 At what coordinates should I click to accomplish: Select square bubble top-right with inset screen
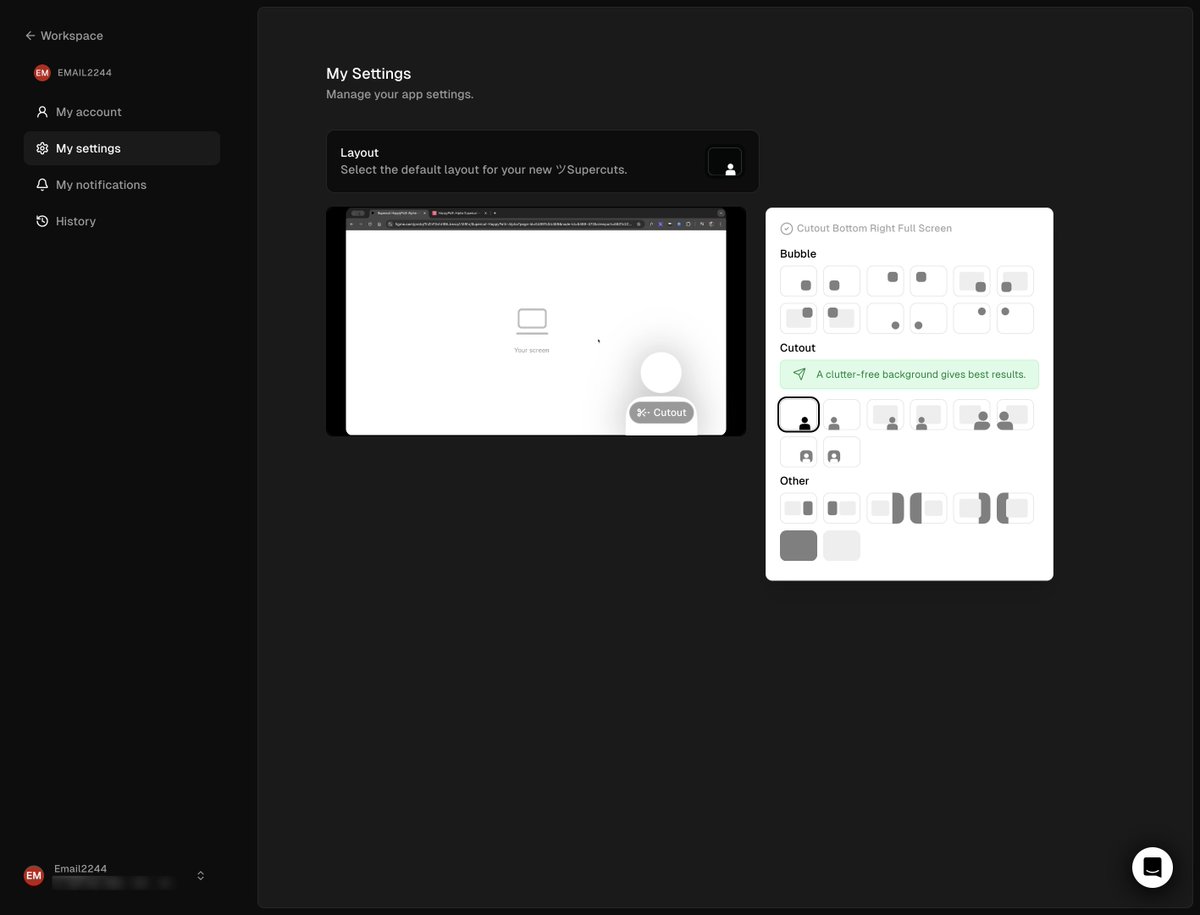pos(798,318)
